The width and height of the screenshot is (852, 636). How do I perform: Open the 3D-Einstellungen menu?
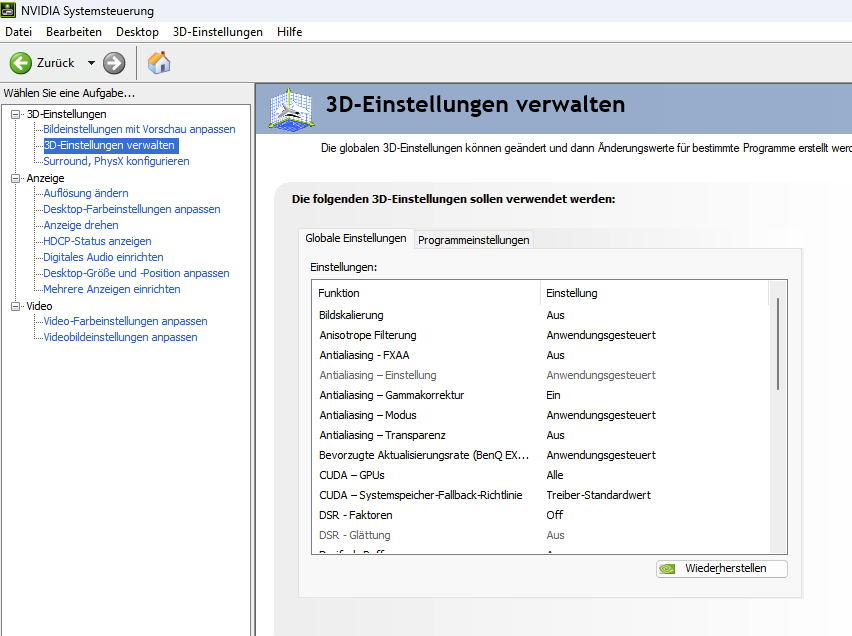point(218,32)
